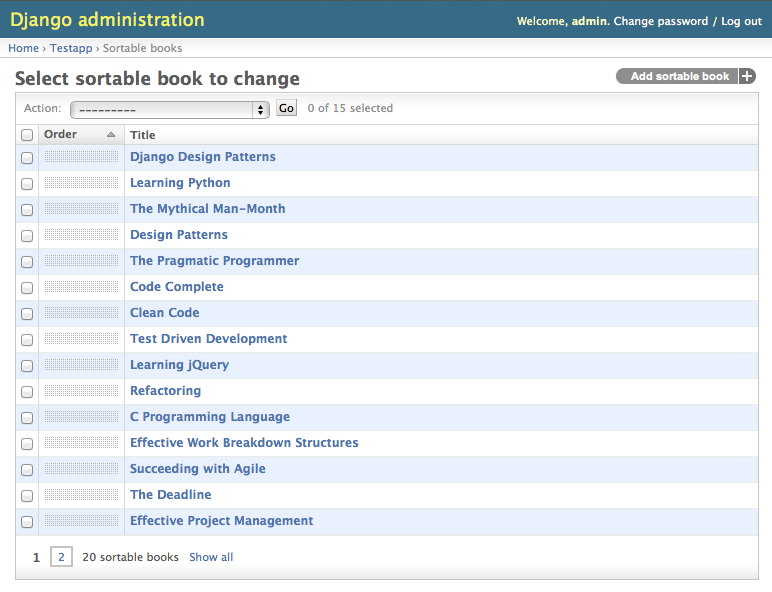
Task: Tick The Mythical Man-Month checkbox
Action: click(27, 210)
